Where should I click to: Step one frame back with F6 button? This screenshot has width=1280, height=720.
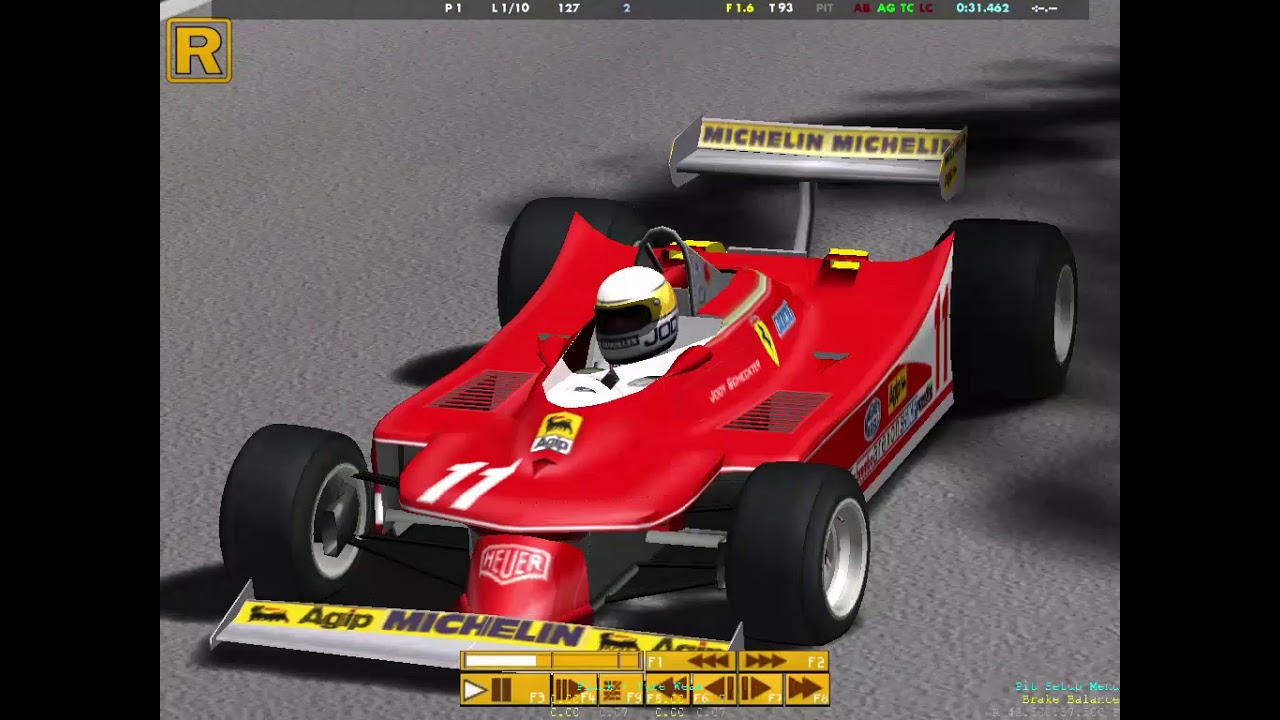click(714, 689)
